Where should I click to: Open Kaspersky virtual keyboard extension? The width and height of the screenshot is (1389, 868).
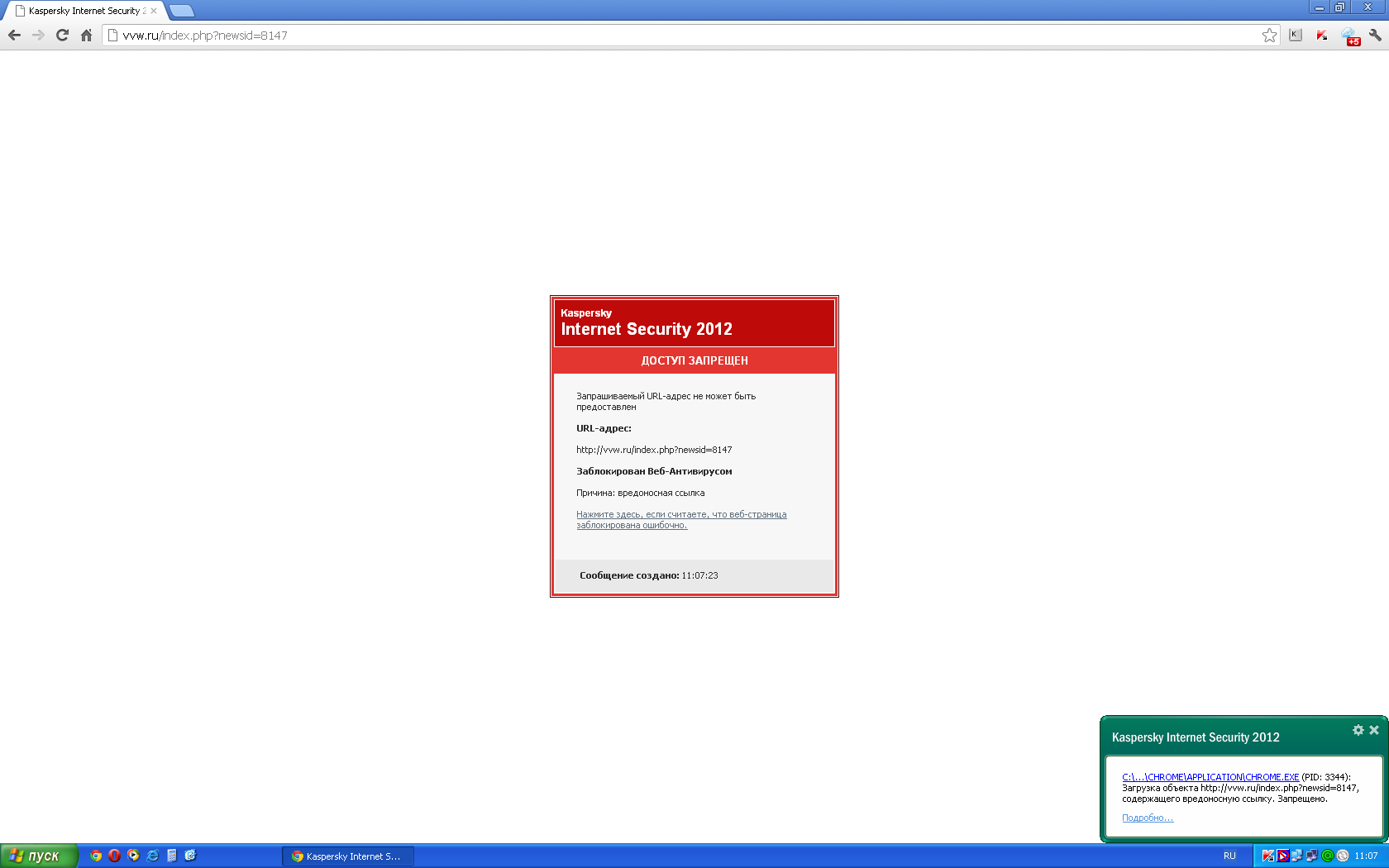(1296, 35)
